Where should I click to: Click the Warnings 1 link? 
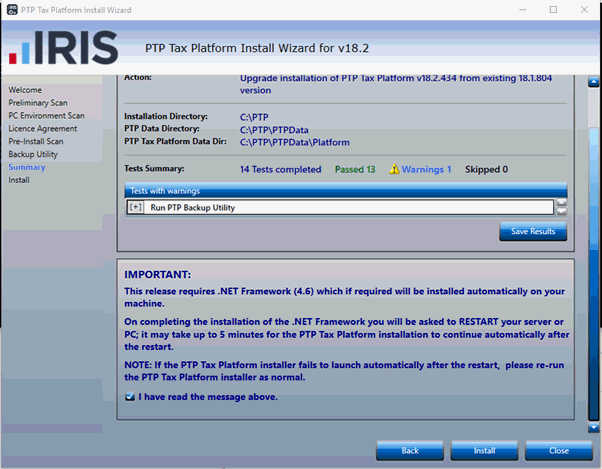click(426, 169)
